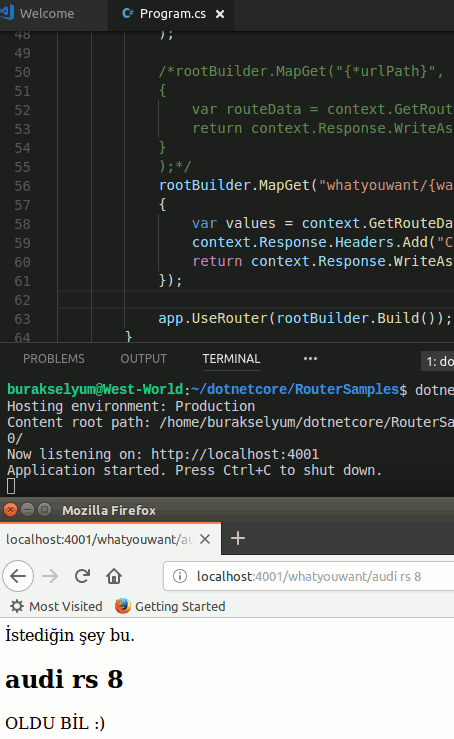Image resolution: width=454 pixels, height=739 pixels.
Task: Go back in Firefox
Action: click(x=18, y=576)
